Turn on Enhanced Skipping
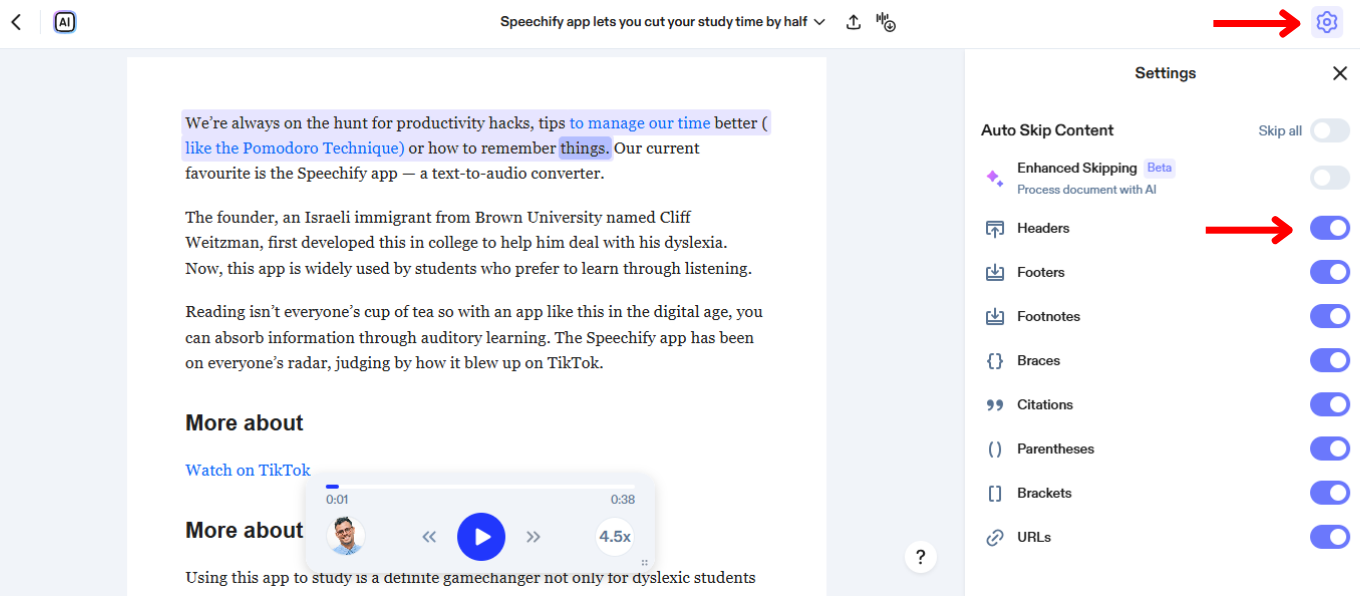The width and height of the screenshot is (1360, 596). (x=1330, y=177)
